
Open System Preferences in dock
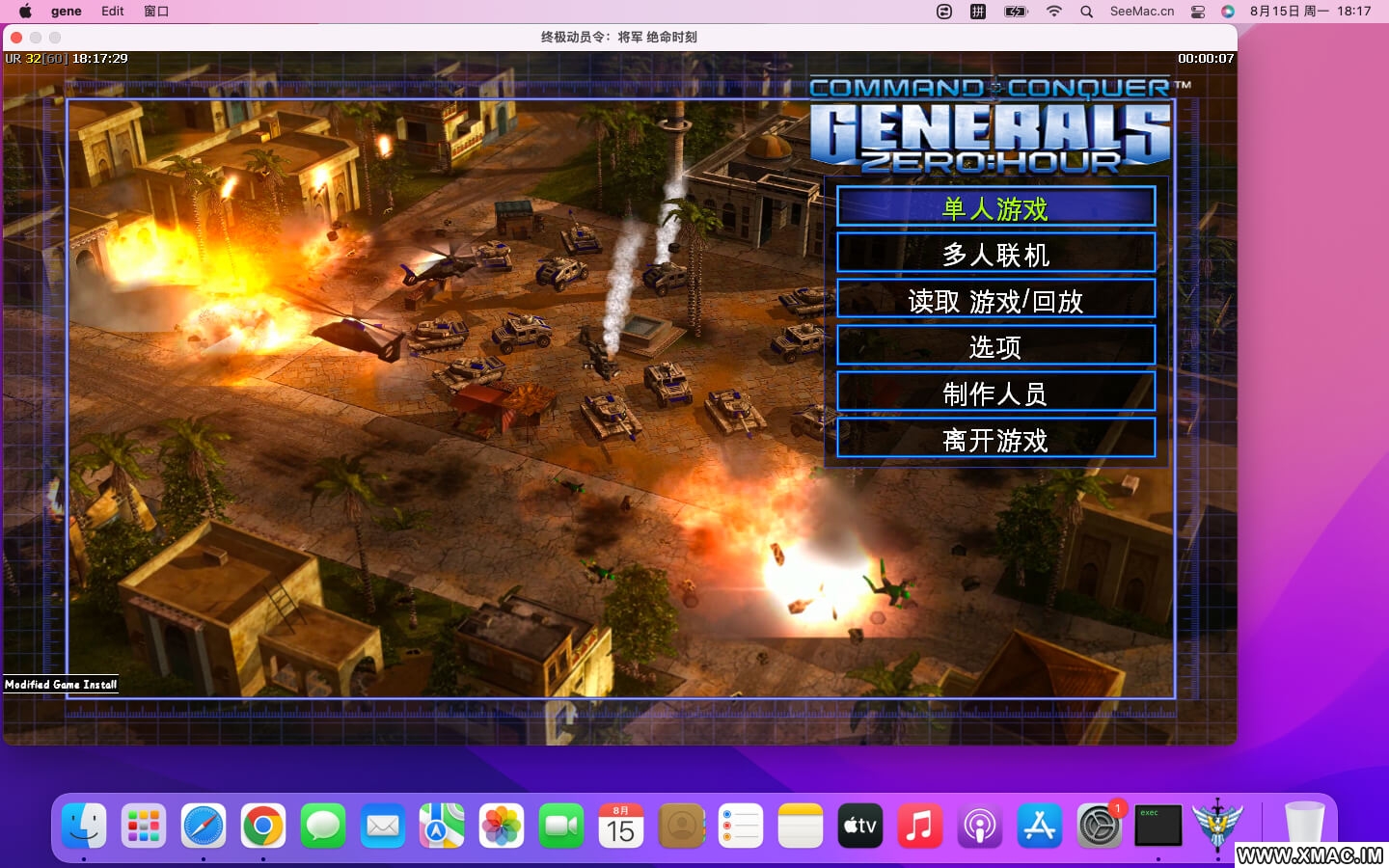pyautogui.click(x=1100, y=827)
